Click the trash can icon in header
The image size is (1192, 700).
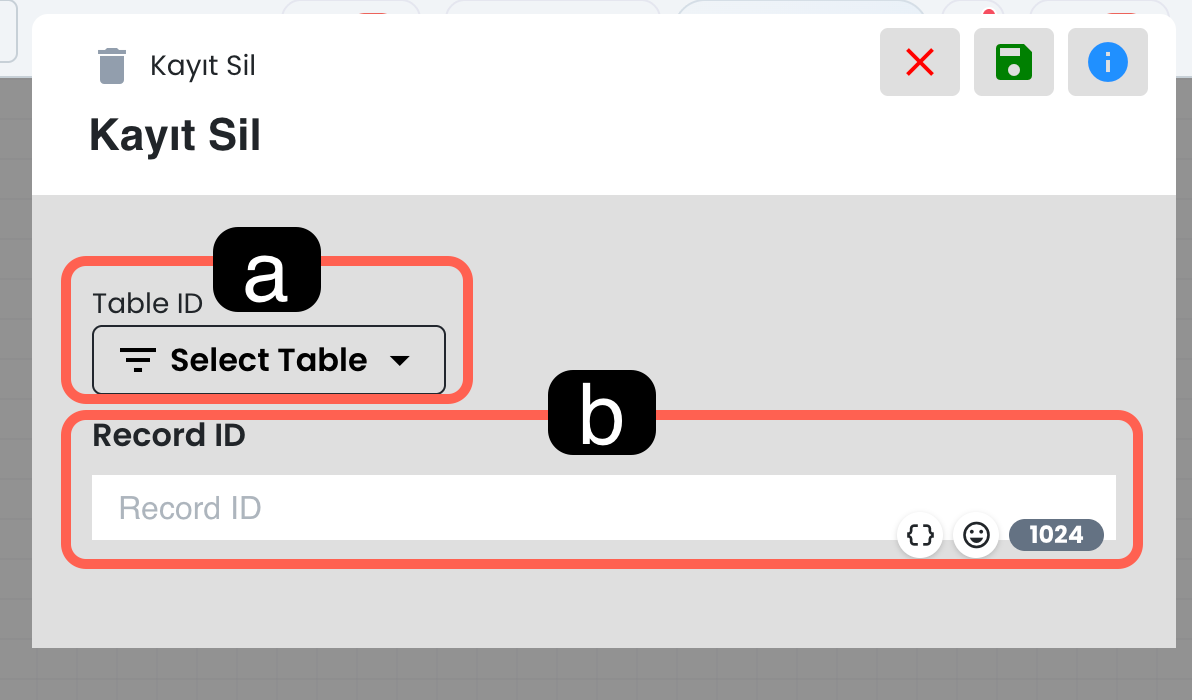pos(112,66)
